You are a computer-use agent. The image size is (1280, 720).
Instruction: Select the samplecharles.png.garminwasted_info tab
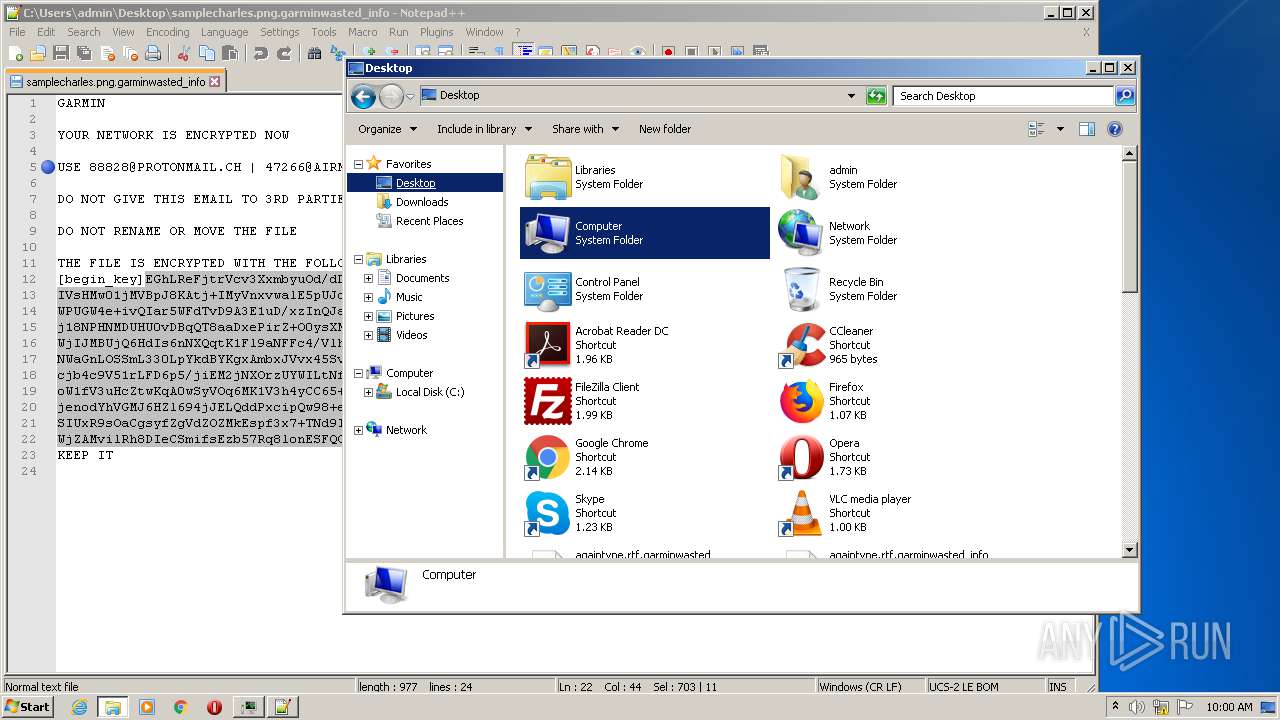pos(115,82)
